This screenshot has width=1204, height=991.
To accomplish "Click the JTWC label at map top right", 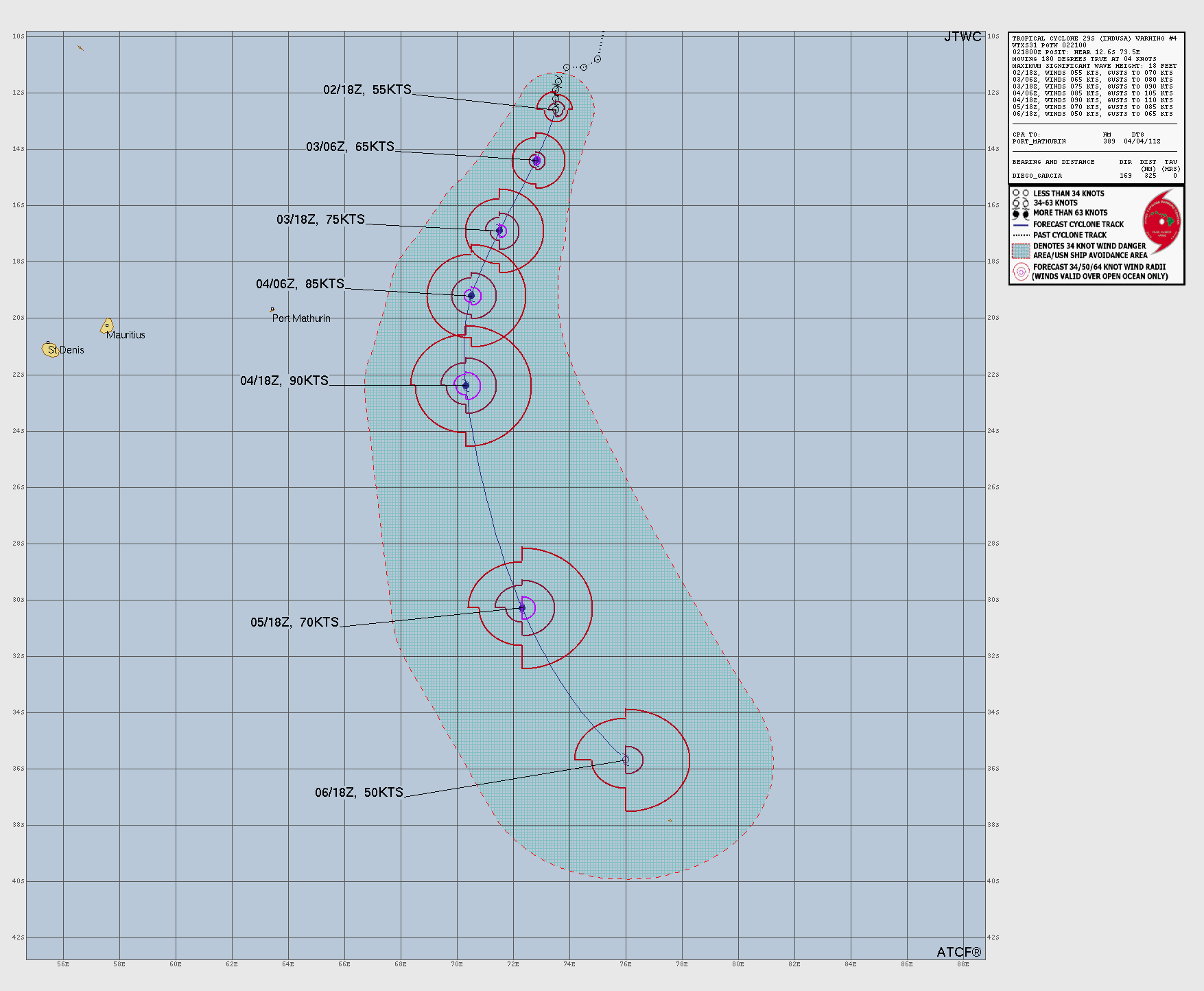I will (x=962, y=37).
